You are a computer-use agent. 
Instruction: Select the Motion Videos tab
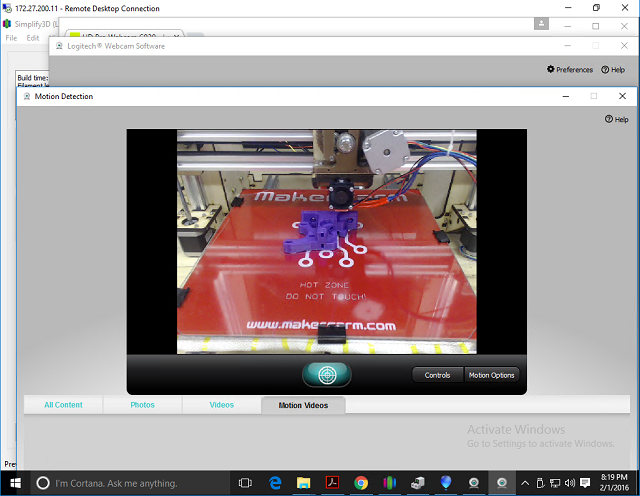(x=303, y=405)
